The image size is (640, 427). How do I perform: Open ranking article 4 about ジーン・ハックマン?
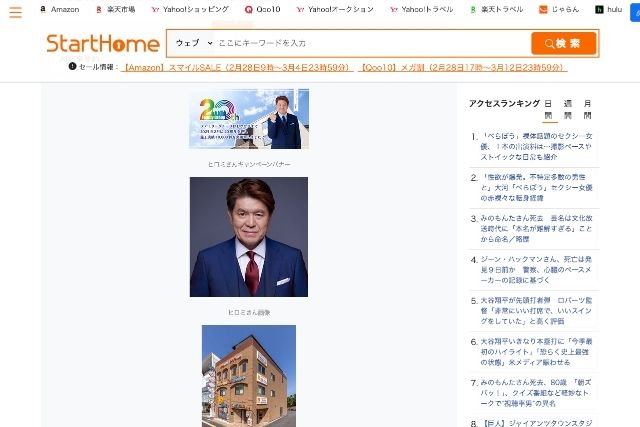tap(536, 269)
